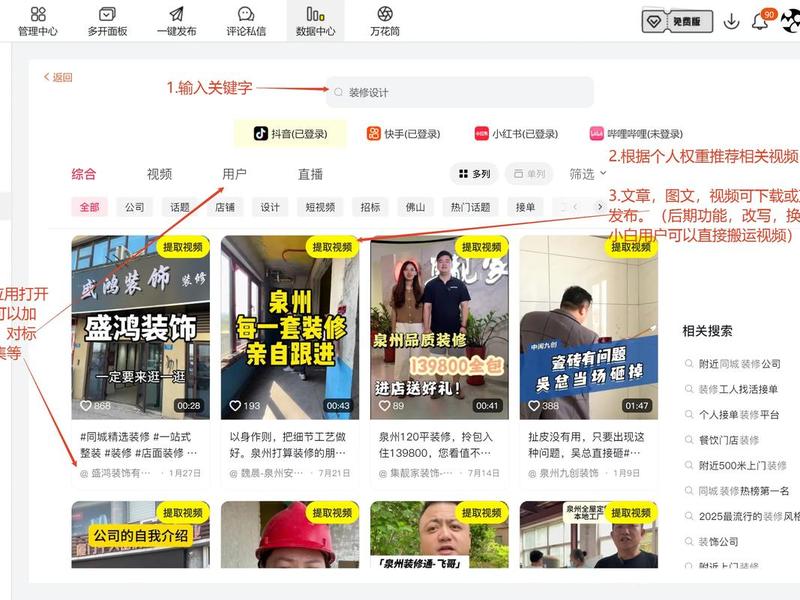Screen dimensions: 800x600
Task: Enable 单列 single-column layout
Action: 529,174
